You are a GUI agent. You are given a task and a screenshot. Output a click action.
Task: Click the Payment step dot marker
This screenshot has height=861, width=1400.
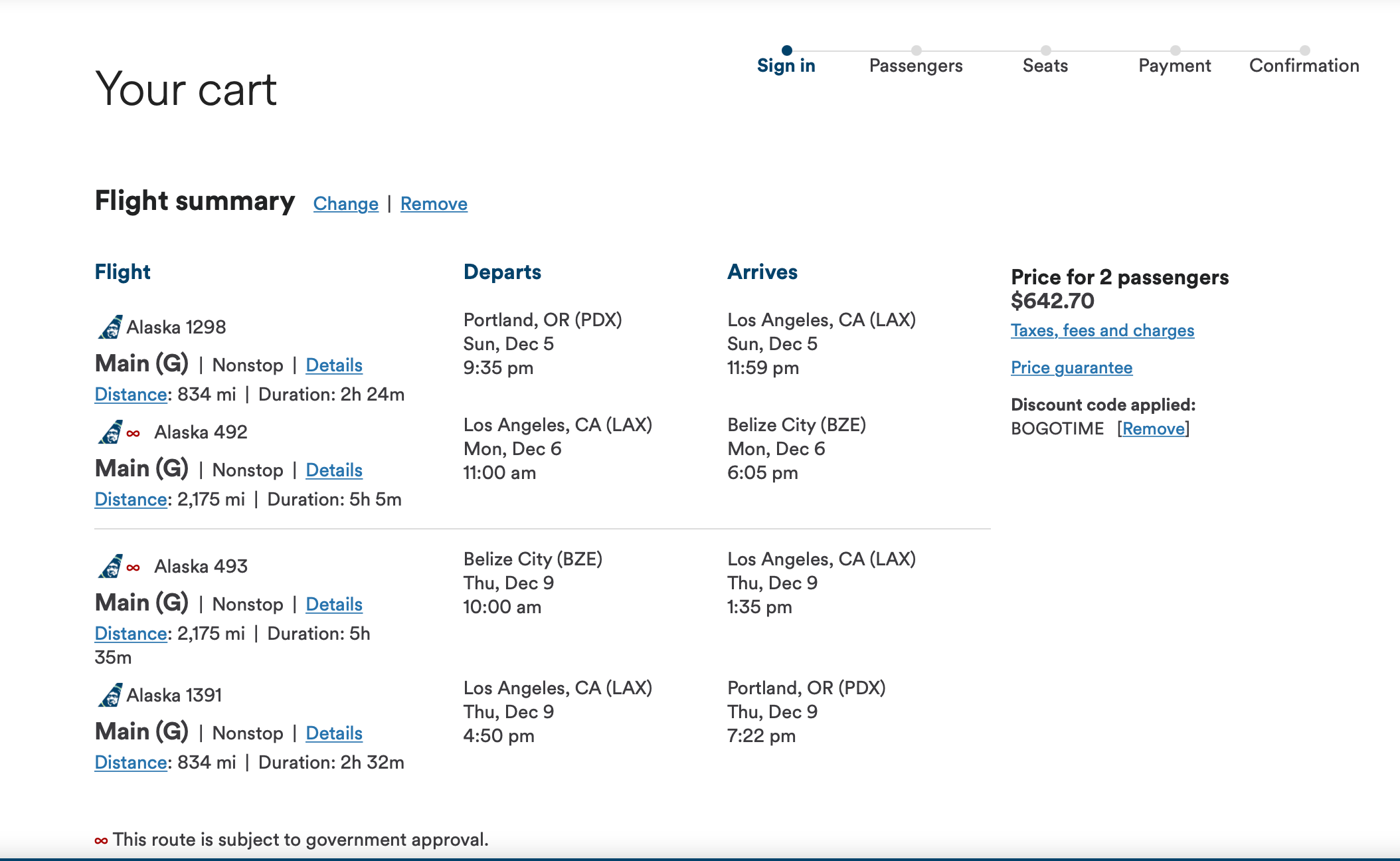coord(1176,50)
